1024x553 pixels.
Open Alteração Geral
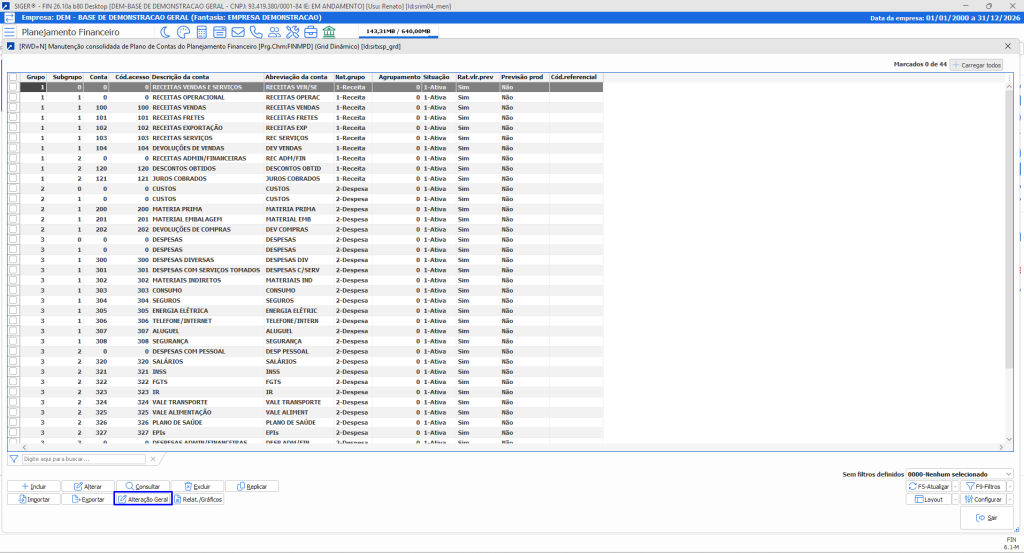(x=143, y=499)
